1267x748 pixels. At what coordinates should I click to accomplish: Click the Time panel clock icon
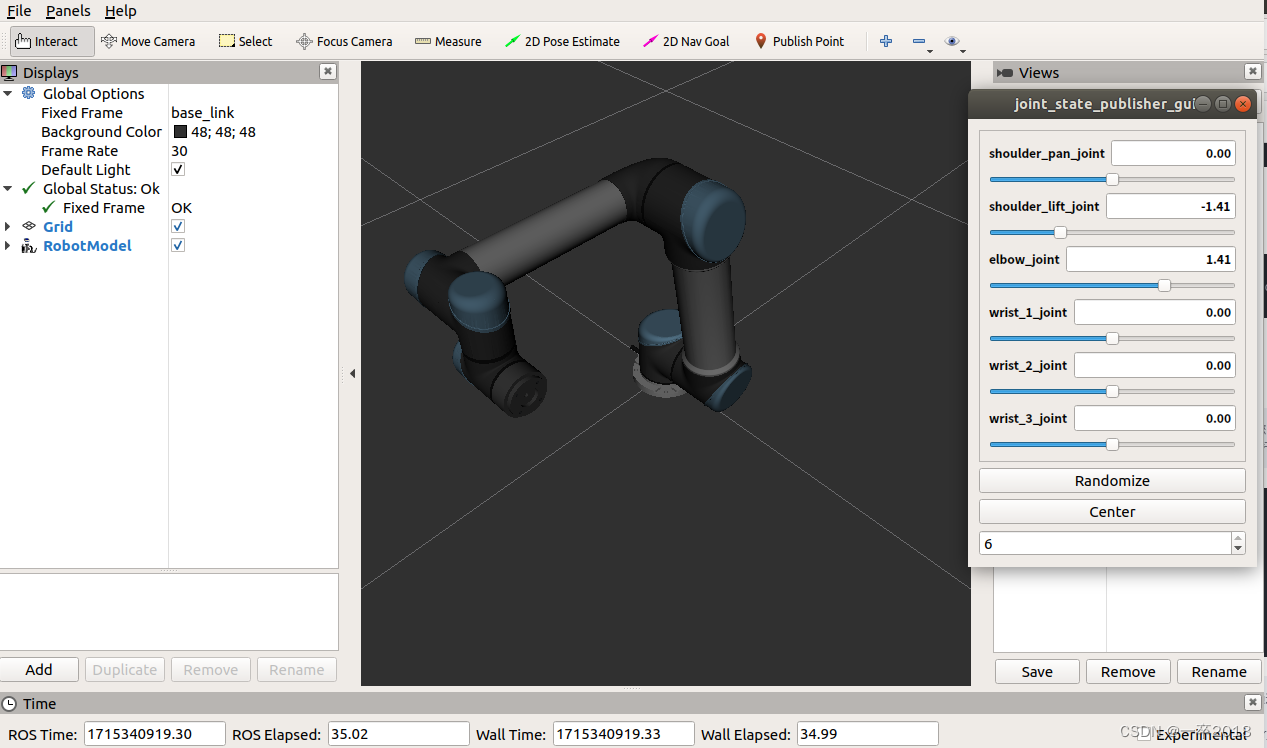coord(9,703)
